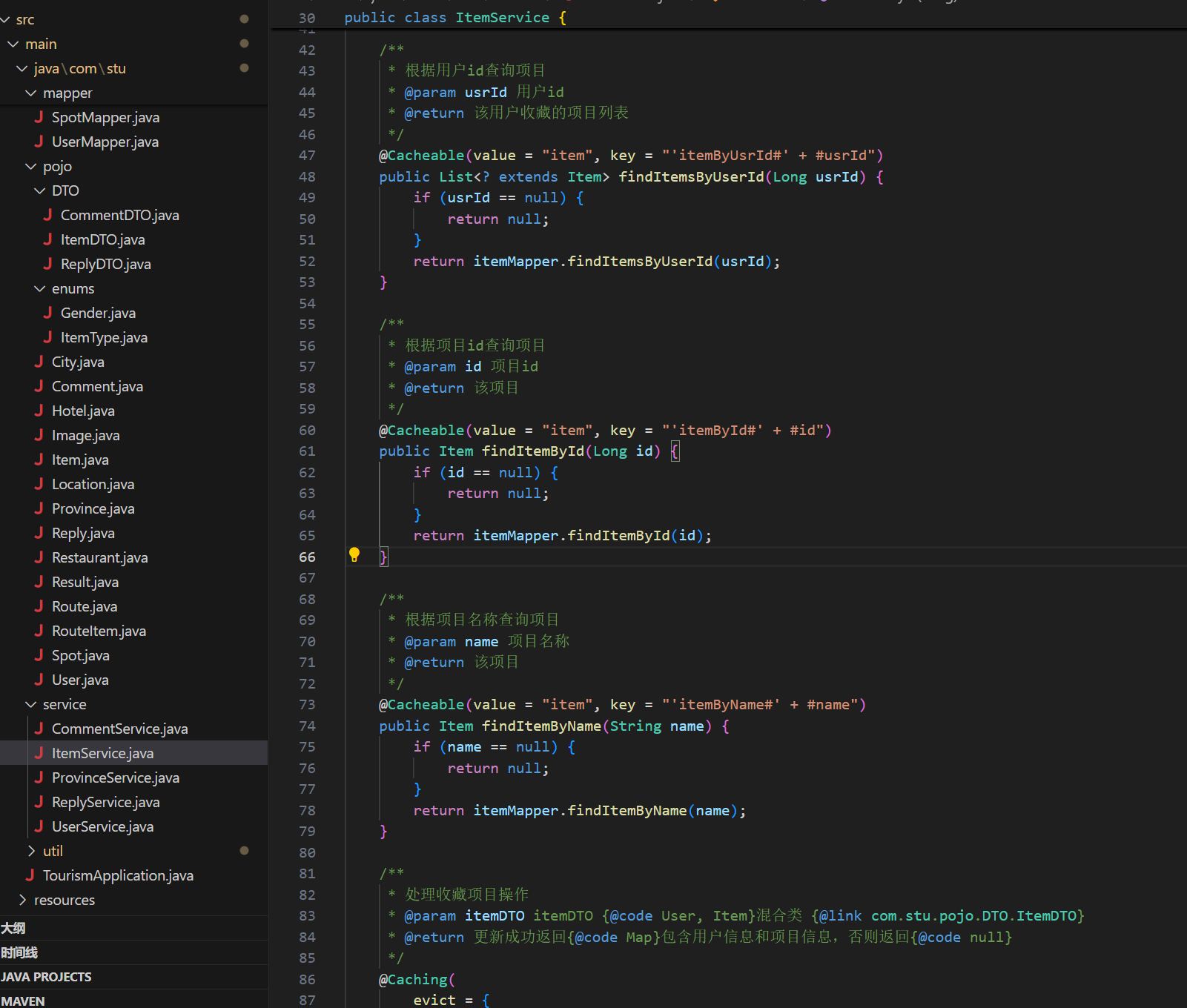Click the Java icon beside Hotel.java
This screenshot has width=1187, height=1008.
pos(39,411)
